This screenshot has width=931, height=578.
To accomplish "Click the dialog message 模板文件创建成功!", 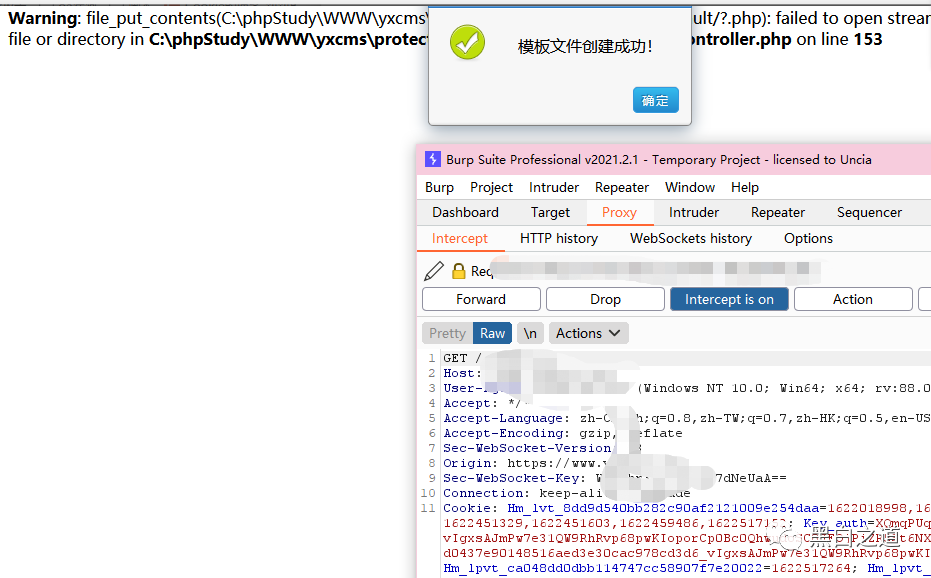I will [585, 46].
